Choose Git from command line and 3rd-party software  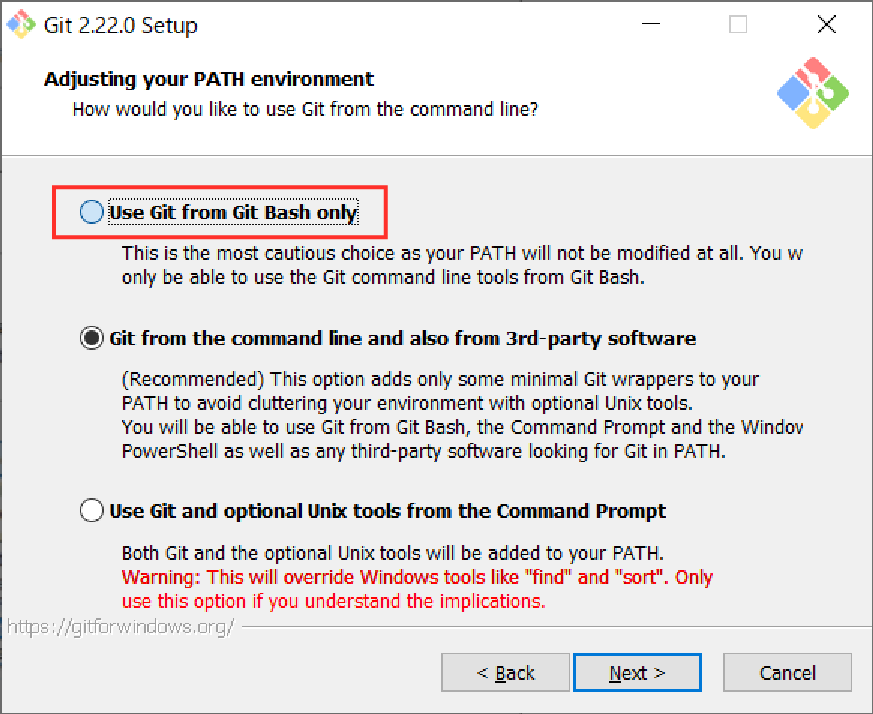(92, 339)
